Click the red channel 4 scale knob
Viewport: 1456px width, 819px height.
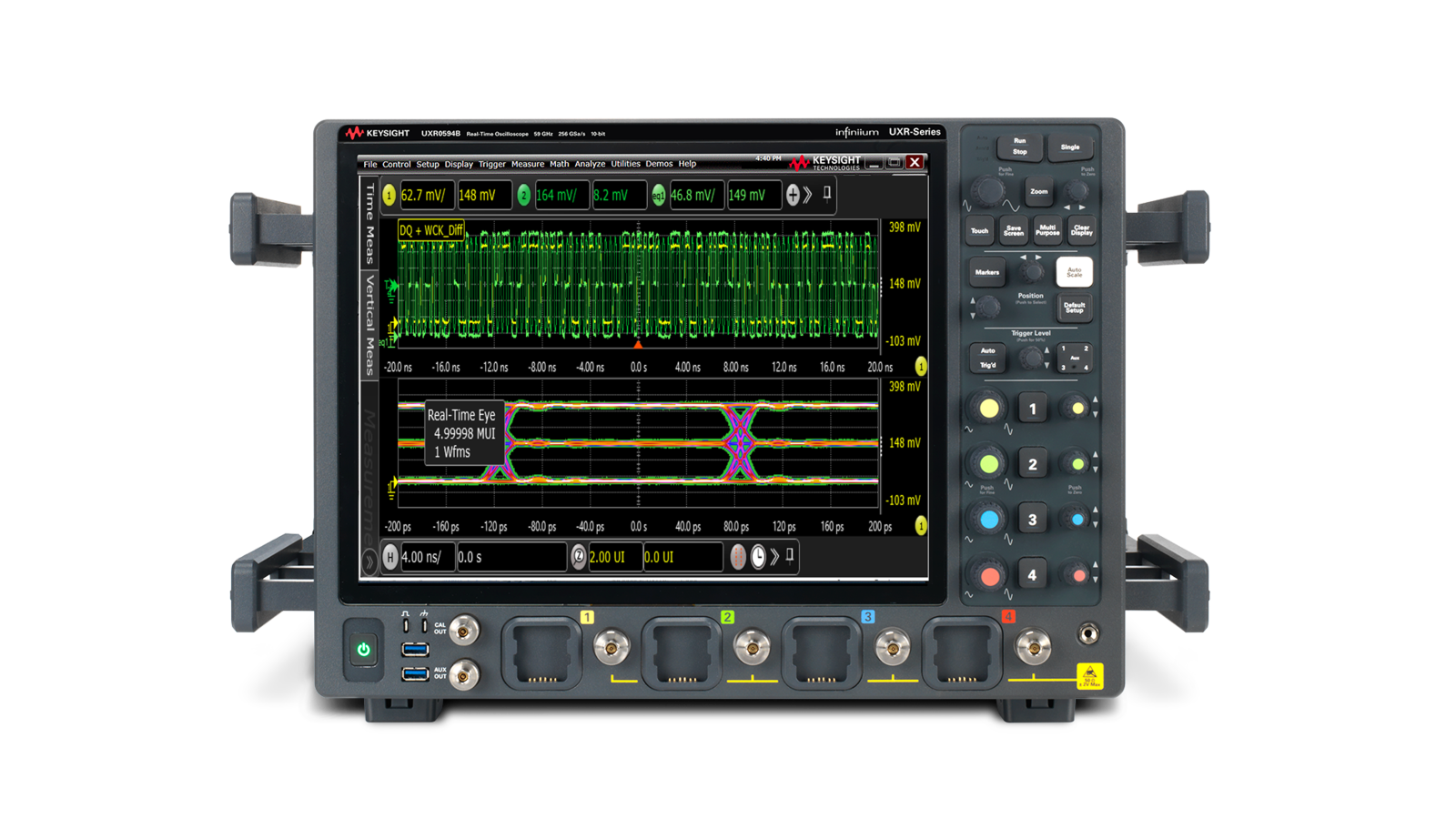(989, 576)
